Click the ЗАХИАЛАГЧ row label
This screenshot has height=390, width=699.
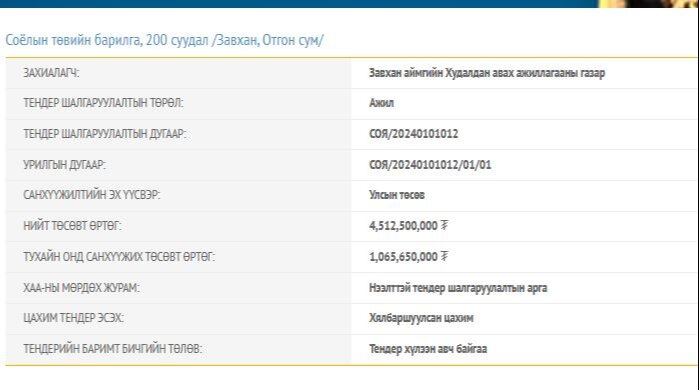pyautogui.click(x=51, y=73)
